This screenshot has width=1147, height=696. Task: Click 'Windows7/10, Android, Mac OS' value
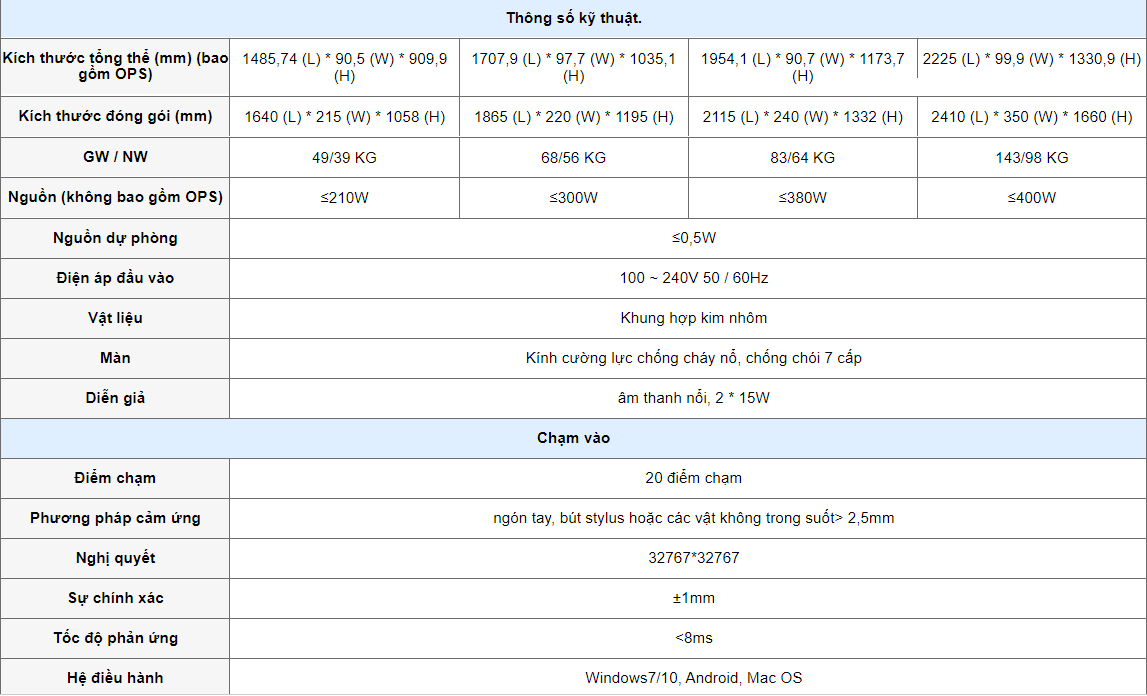click(693, 678)
